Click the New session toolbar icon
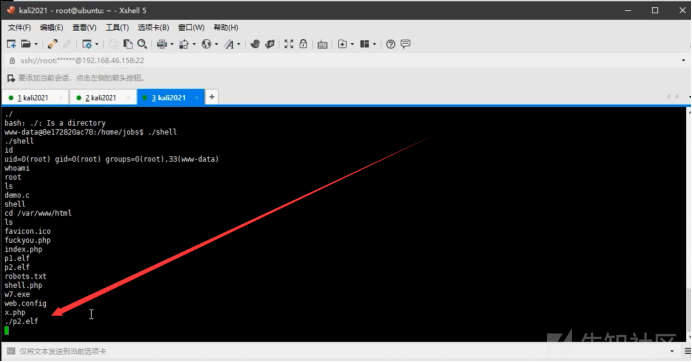The image size is (692, 362). click(x=11, y=44)
